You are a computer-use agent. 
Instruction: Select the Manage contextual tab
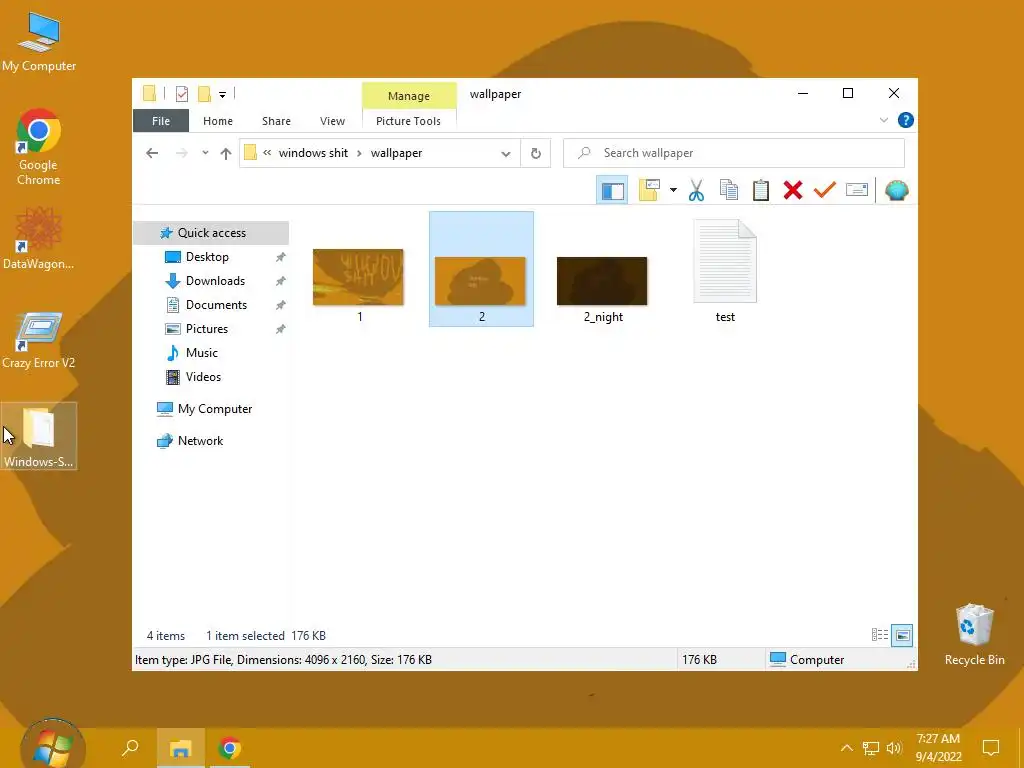[409, 95]
